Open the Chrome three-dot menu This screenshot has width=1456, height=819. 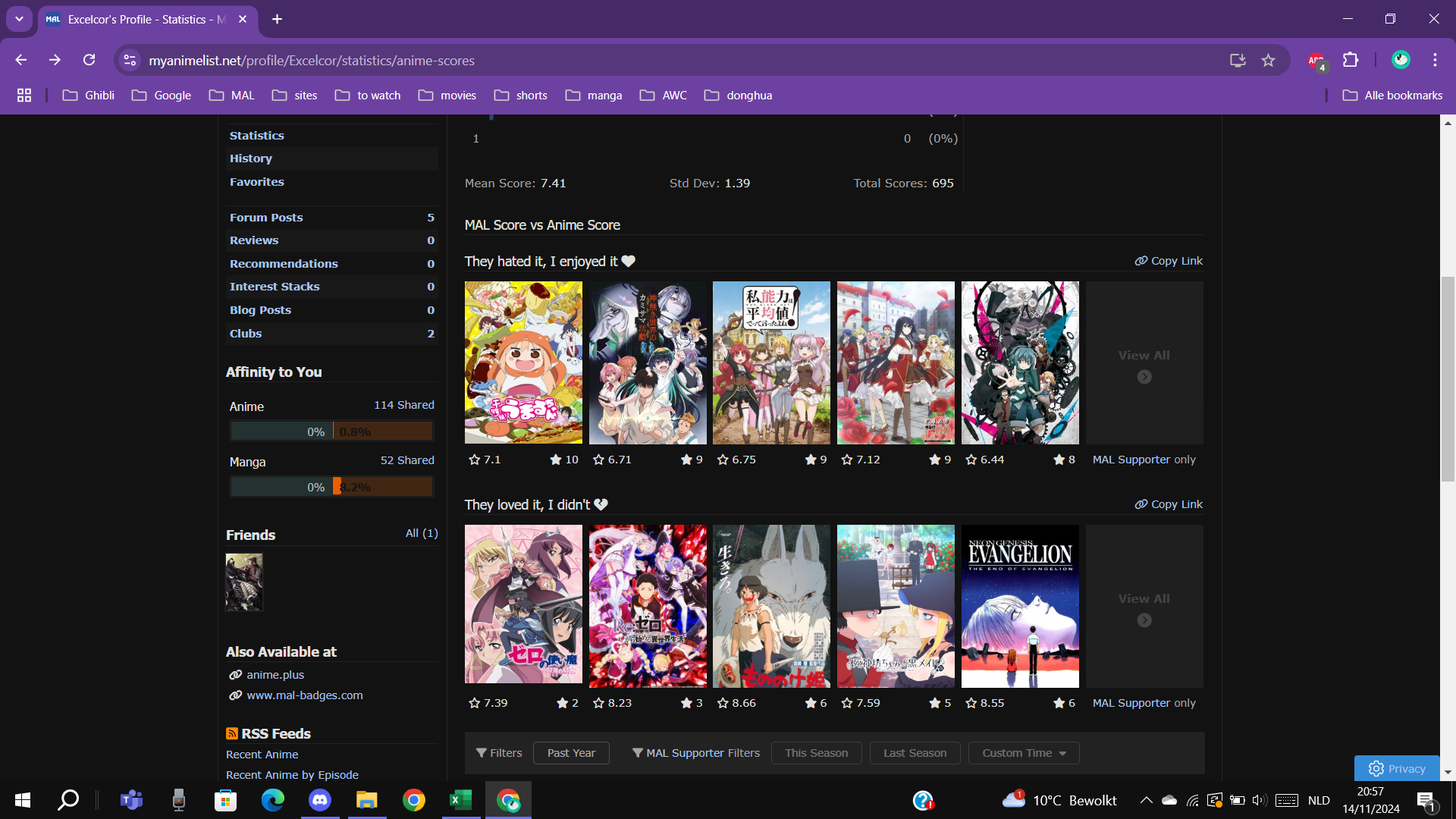1435,60
